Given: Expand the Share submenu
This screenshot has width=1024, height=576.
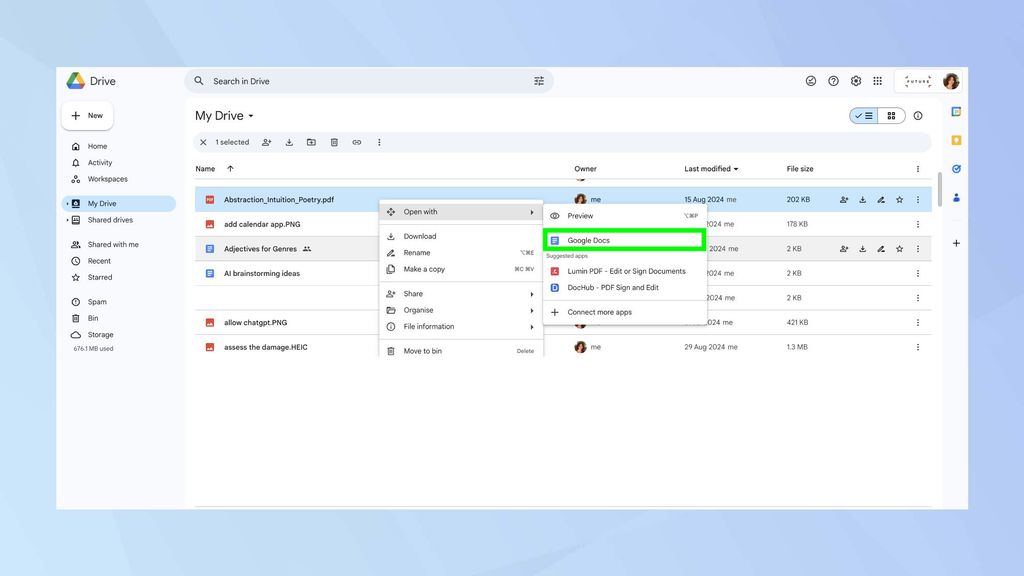Looking at the screenshot, I should (x=461, y=294).
